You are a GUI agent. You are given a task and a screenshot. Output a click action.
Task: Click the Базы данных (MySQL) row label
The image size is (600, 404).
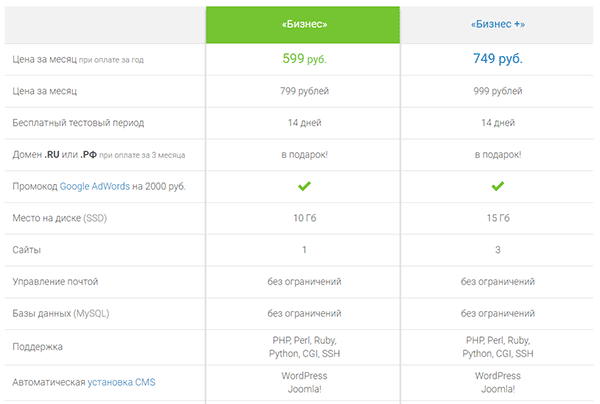[x=61, y=313]
